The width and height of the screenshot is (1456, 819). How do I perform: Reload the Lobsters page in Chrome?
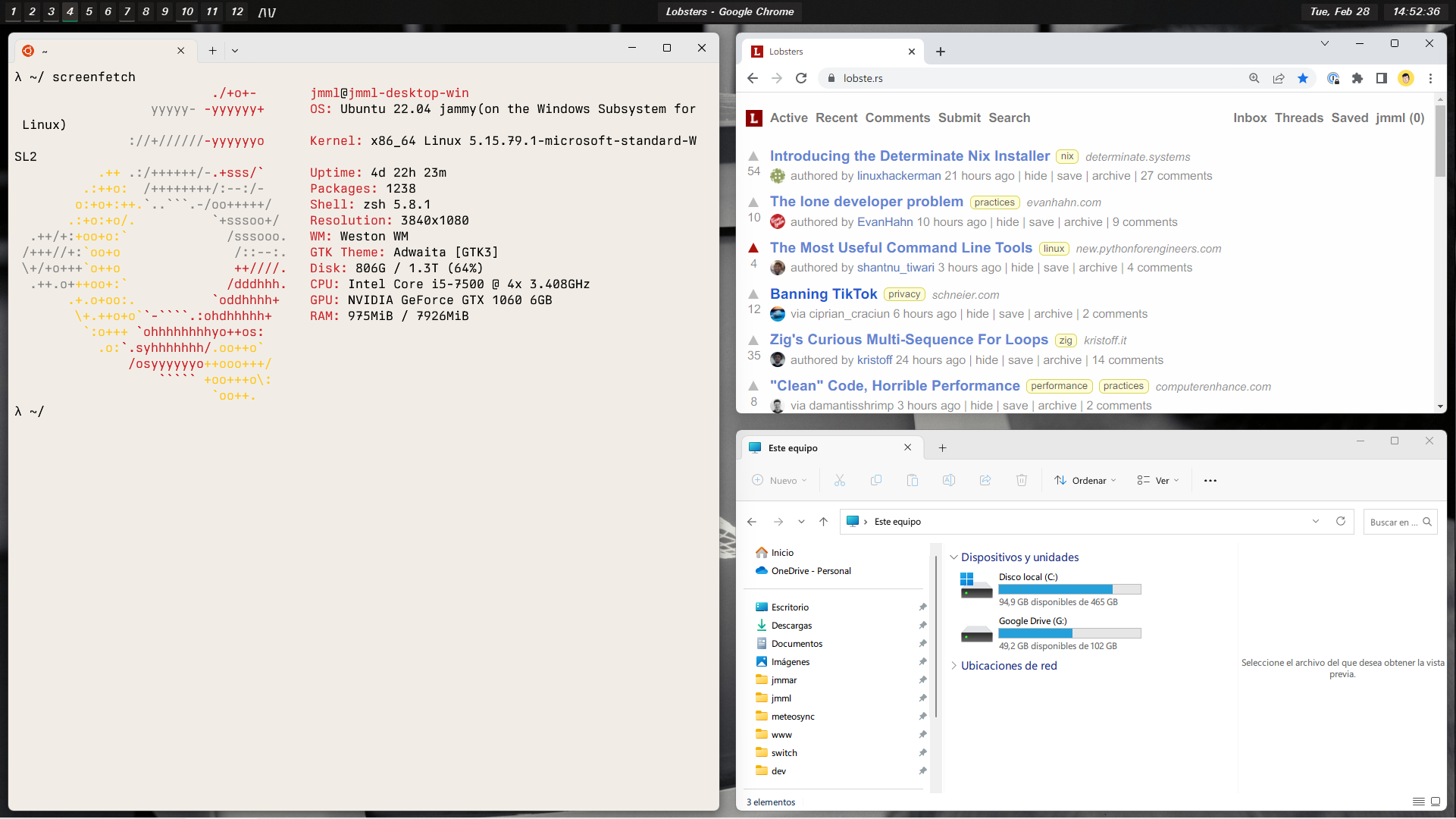pyautogui.click(x=801, y=78)
